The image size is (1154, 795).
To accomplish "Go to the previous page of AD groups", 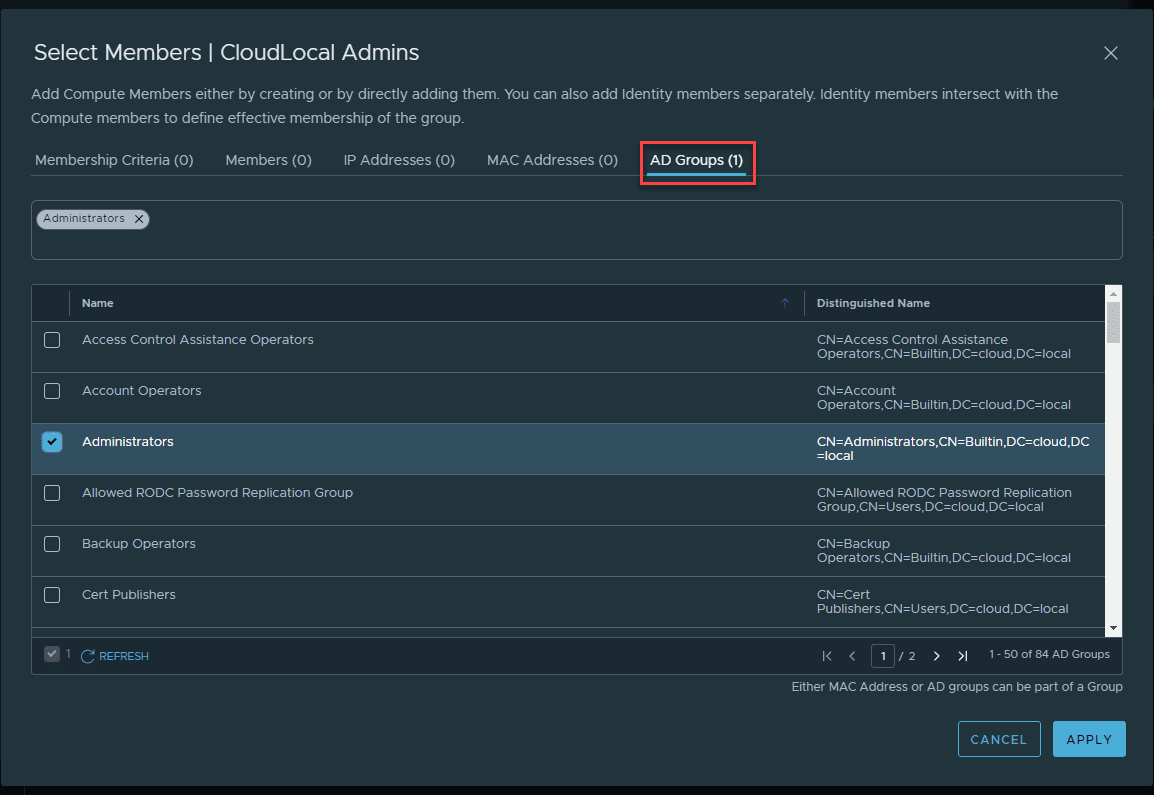I will 852,656.
